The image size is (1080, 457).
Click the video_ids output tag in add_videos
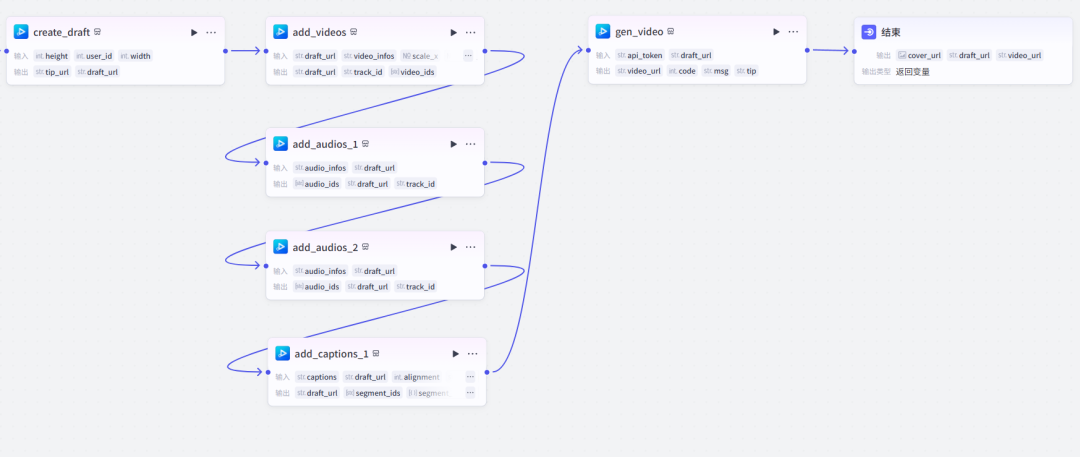412,72
